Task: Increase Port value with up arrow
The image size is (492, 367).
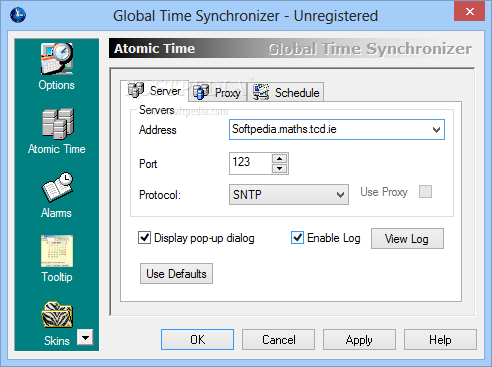Action: point(280,159)
